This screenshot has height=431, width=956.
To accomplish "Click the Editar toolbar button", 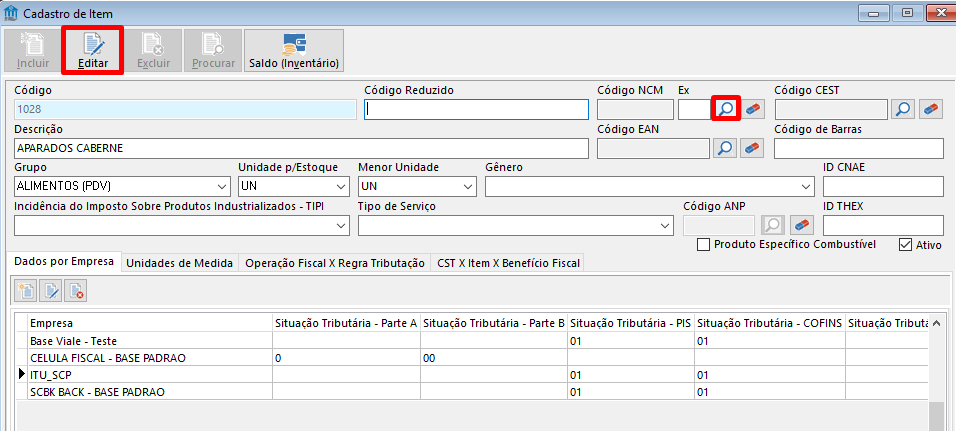I will tap(93, 50).
